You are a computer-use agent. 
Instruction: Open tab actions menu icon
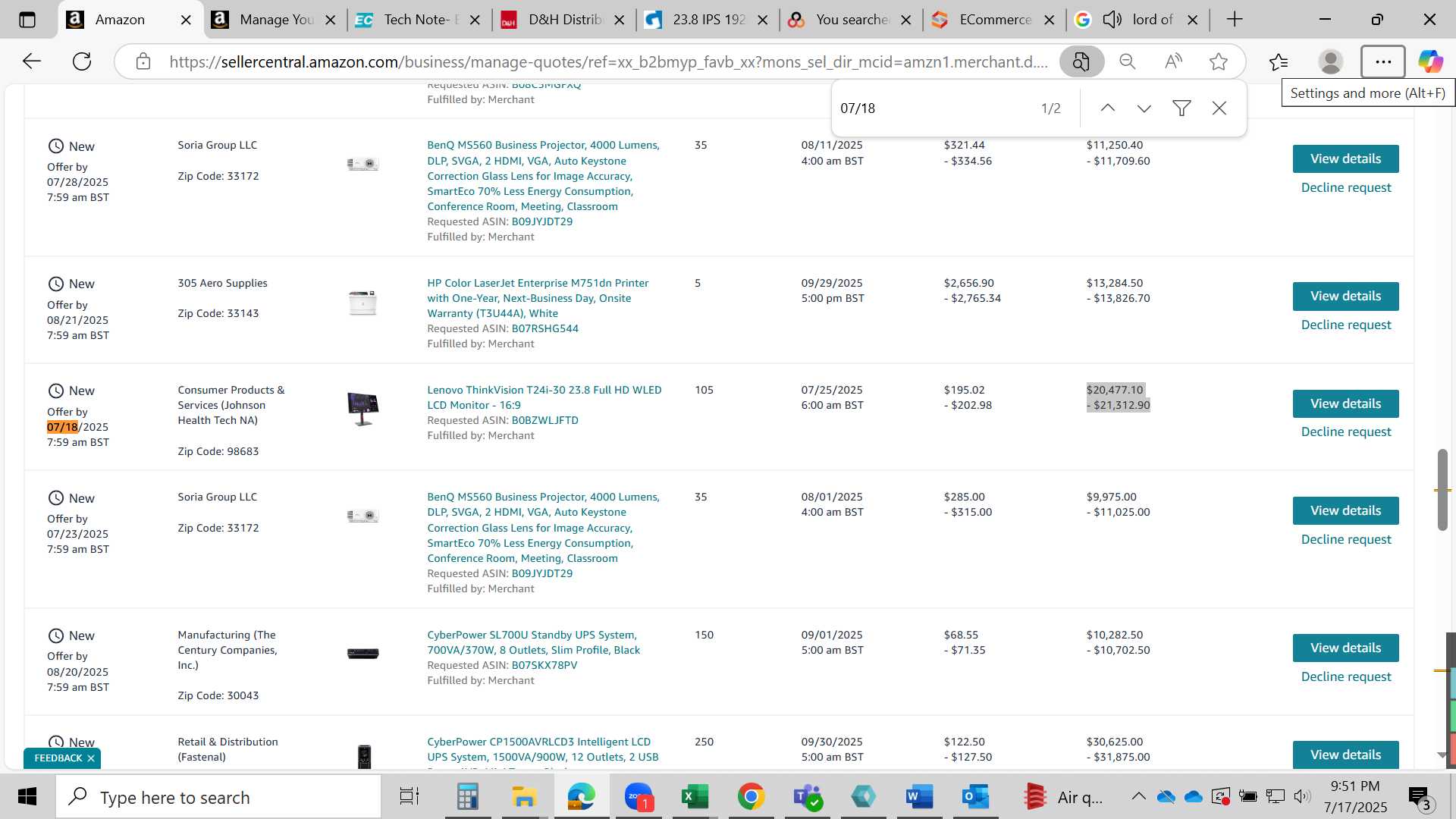(27, 20)
